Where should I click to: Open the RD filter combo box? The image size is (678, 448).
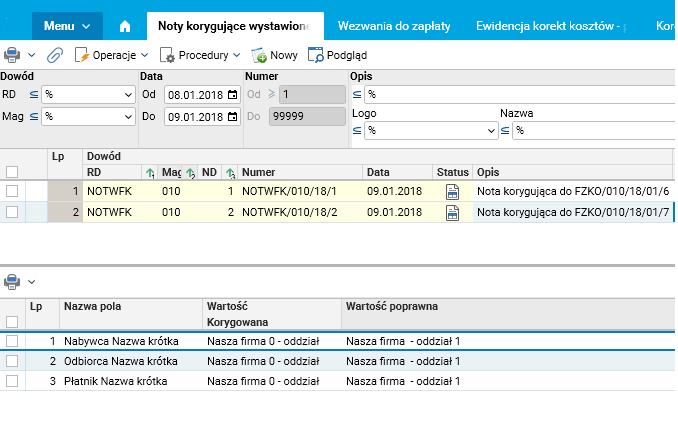pos(88,94)
